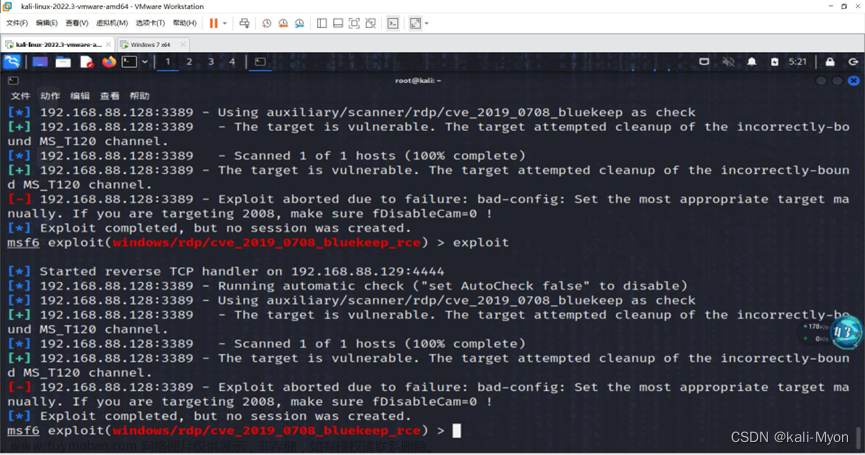
Task: Open the snapshot manager icon
Action: [x=300, y=23]
